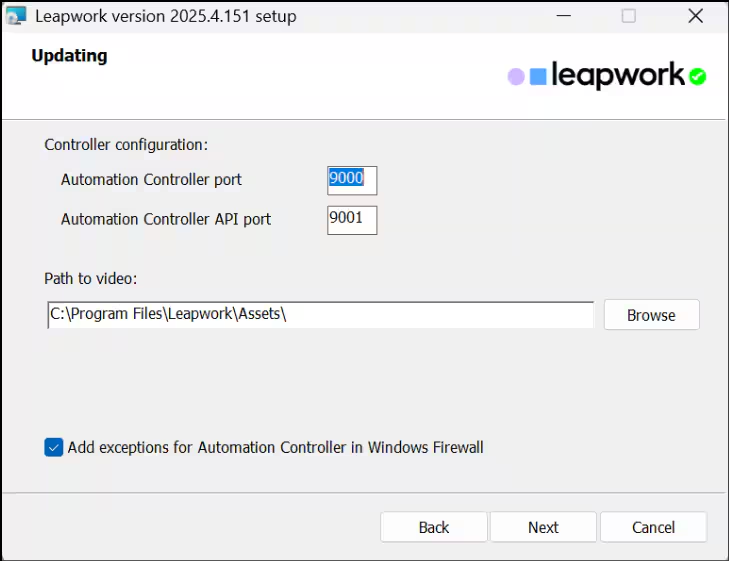The image size is (729, 561).
Task: Uncheck the Windows Firewall exceptions checkbox
Action: click(54, 448)
